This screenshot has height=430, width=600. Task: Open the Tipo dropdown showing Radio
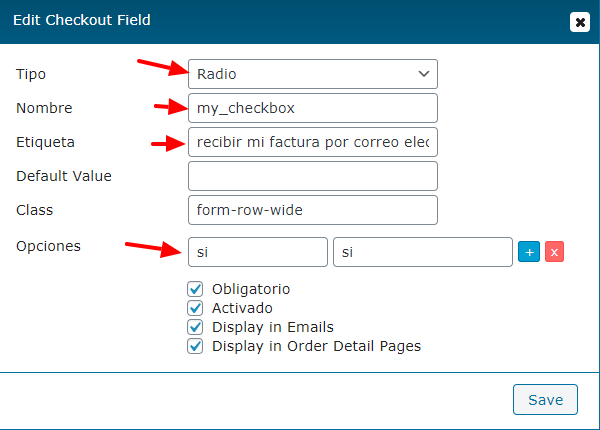pos(313,74)
